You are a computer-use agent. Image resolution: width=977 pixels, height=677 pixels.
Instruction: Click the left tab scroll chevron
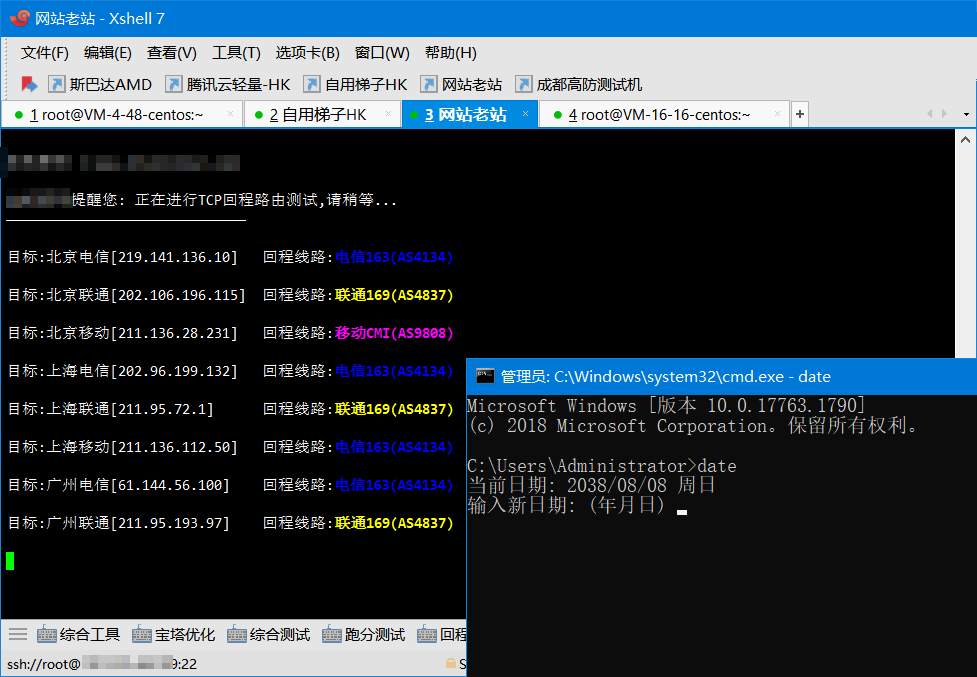click(929, 114)
